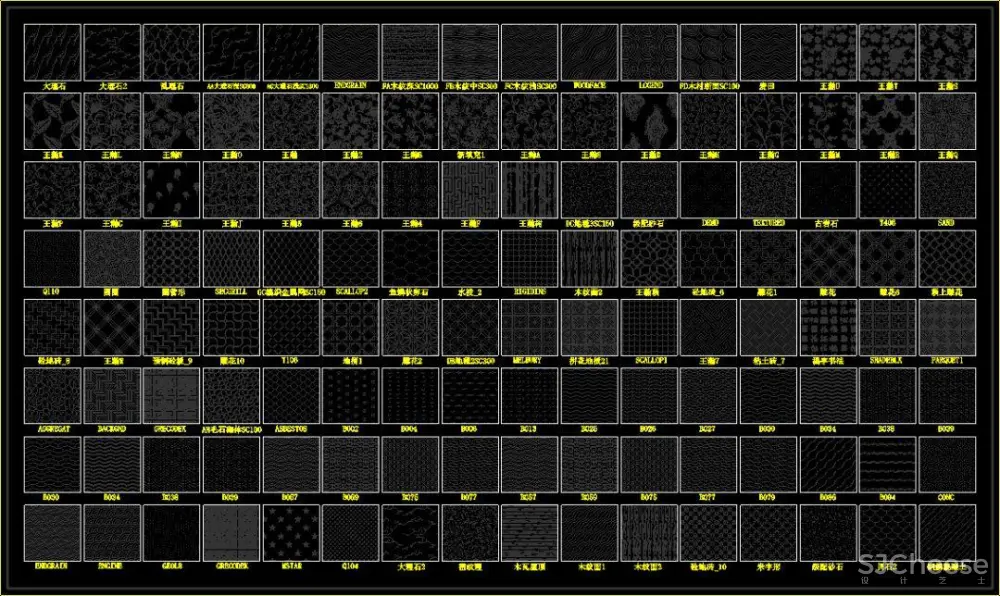Click the ASBESTOS pattern thumbnail
Screen dimensions: 1000x596
tap(291, 397)
